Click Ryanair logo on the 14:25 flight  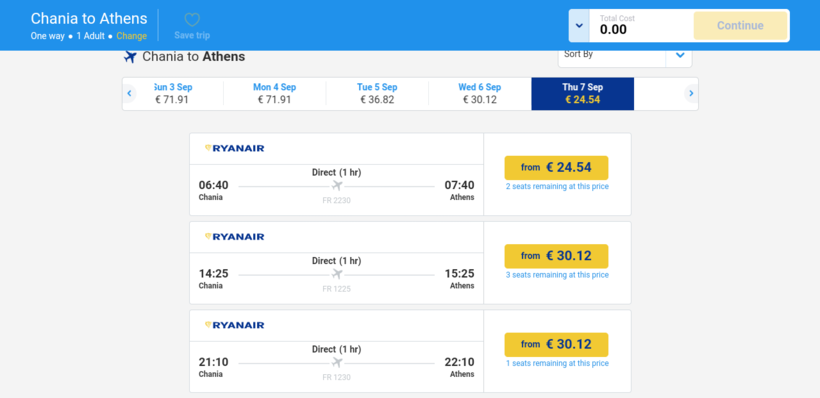click(x=234, y=237)
